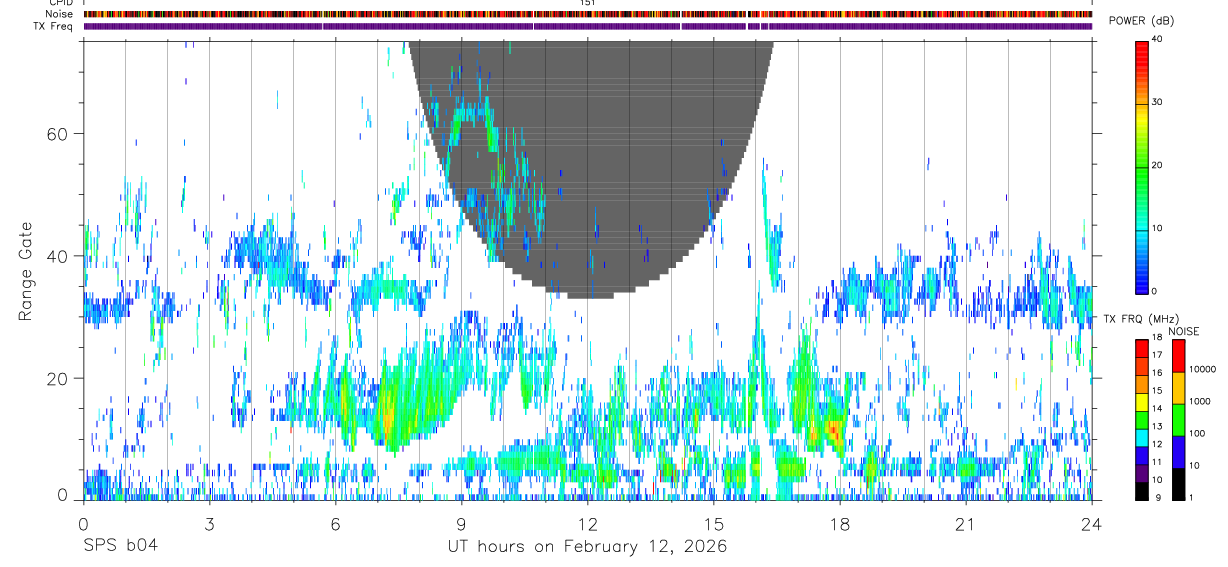The height and width of the screenshot is (567, 1228).
Task: Click the x-axis tick label '9'
Action: [x=461, y=525]
